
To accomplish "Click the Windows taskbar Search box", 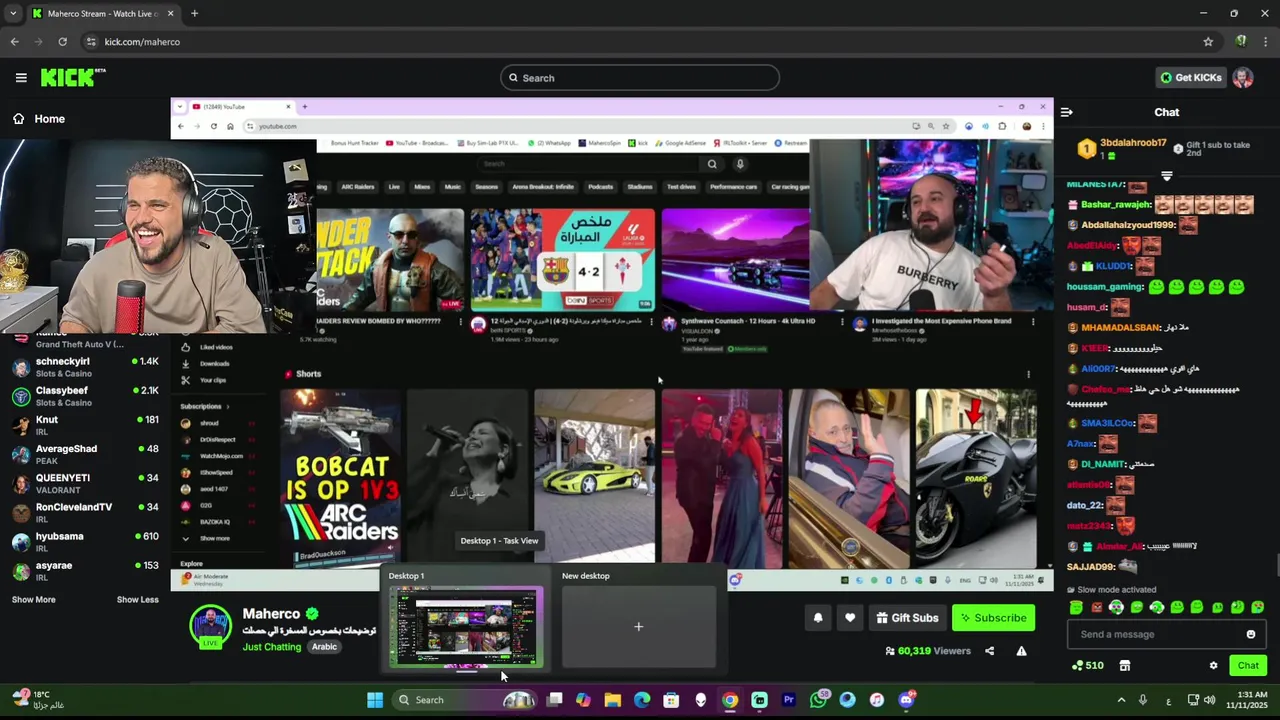I will coord(465,700).
